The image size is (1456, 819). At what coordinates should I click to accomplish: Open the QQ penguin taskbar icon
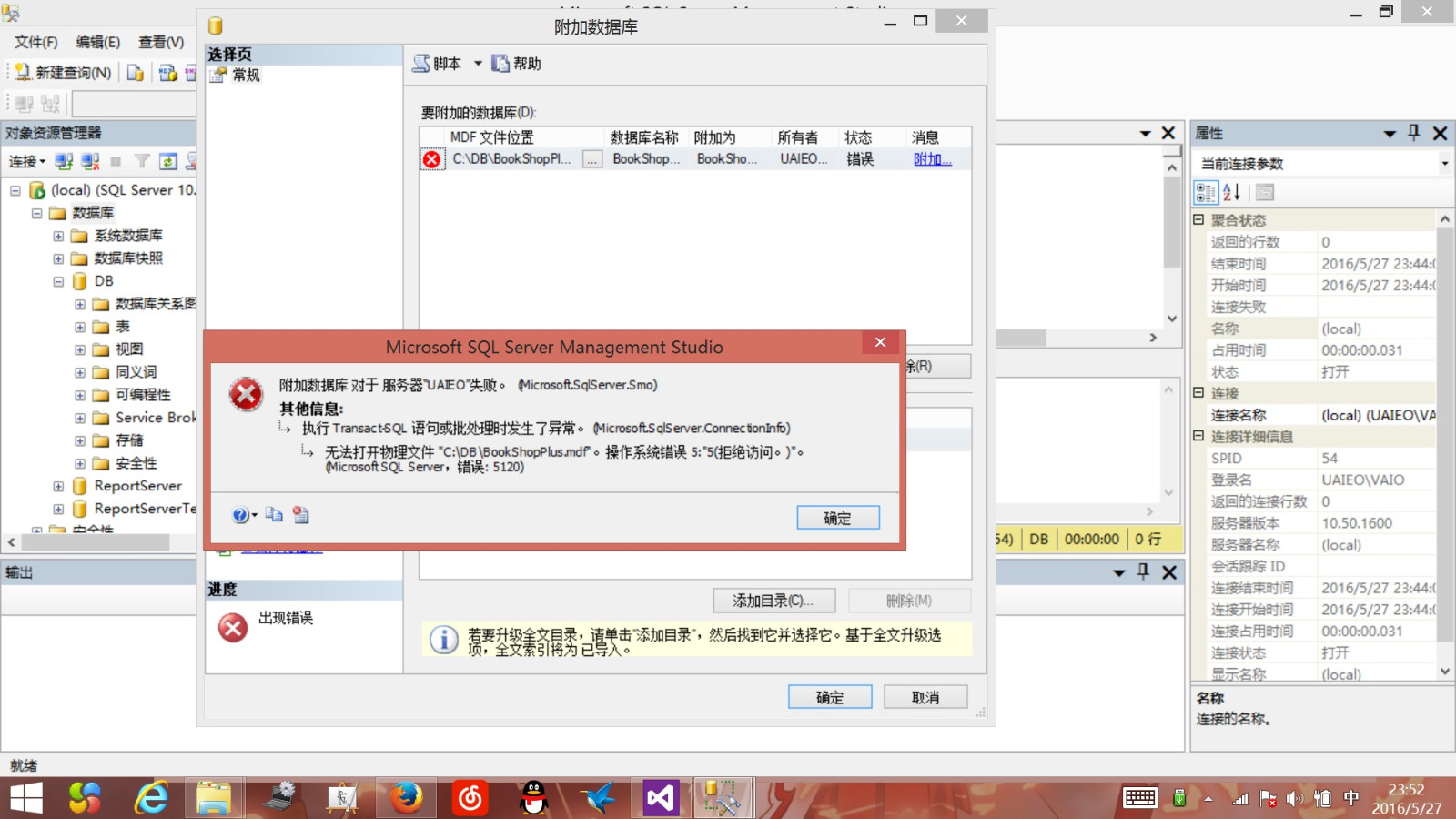pos(534,798)
